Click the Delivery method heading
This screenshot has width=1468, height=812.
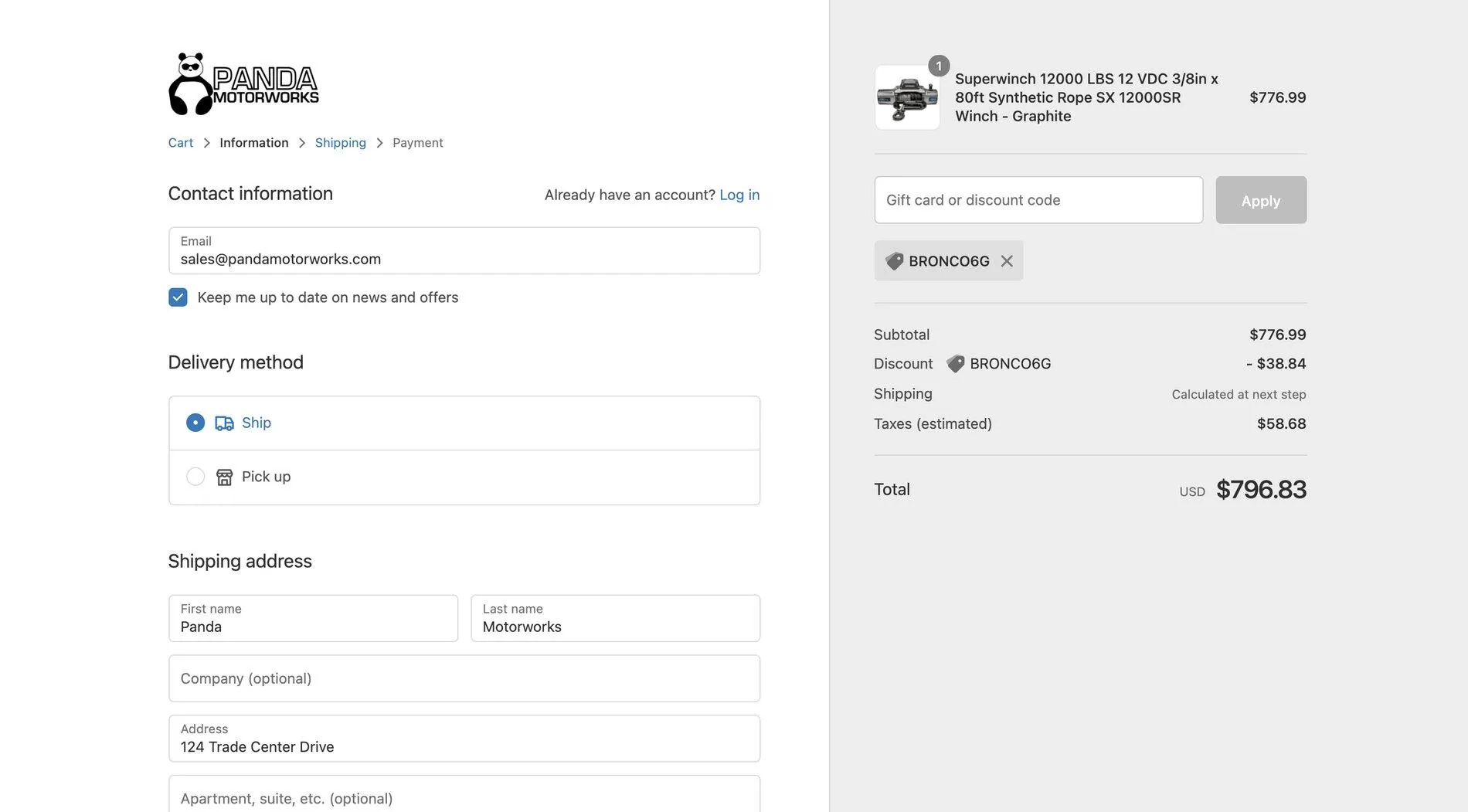tap(236, 362)
